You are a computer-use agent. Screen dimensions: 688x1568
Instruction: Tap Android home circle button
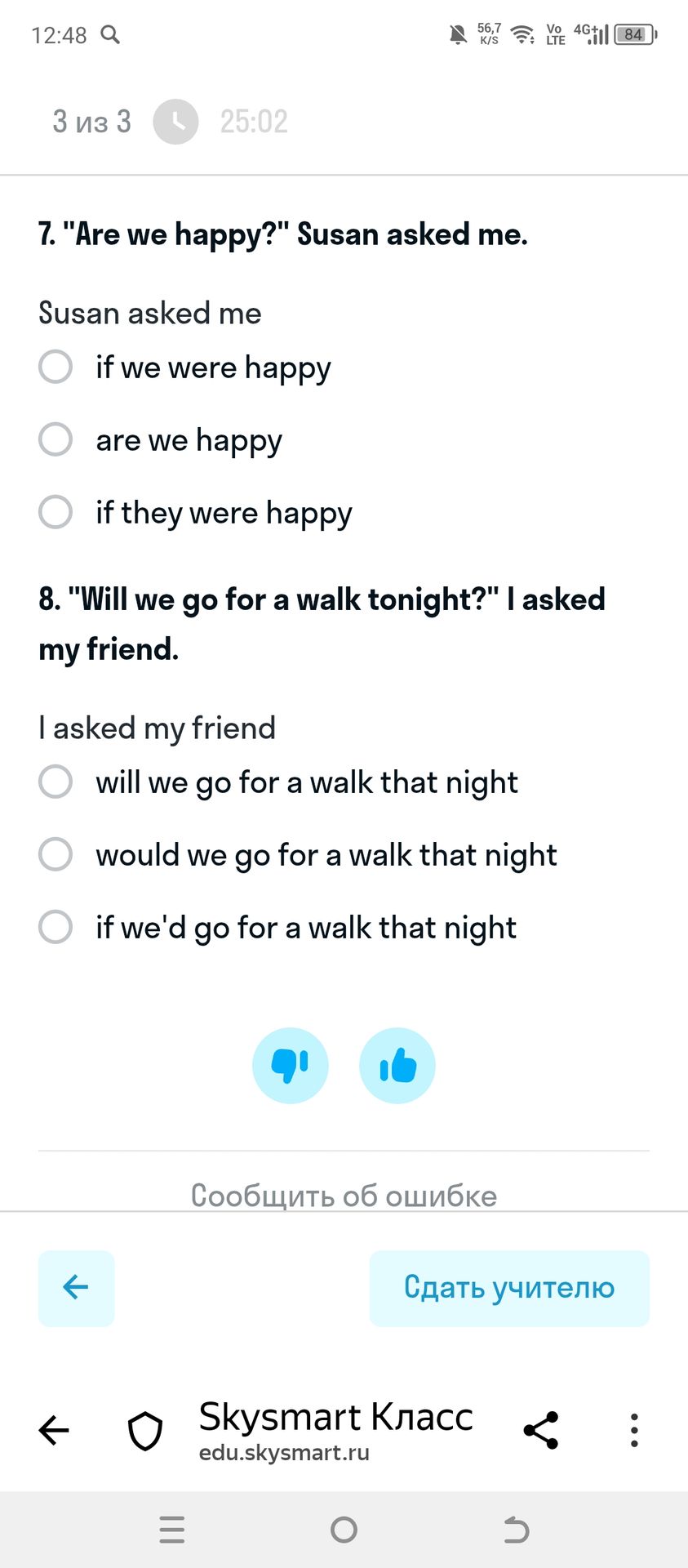(x=344, y=1530)
